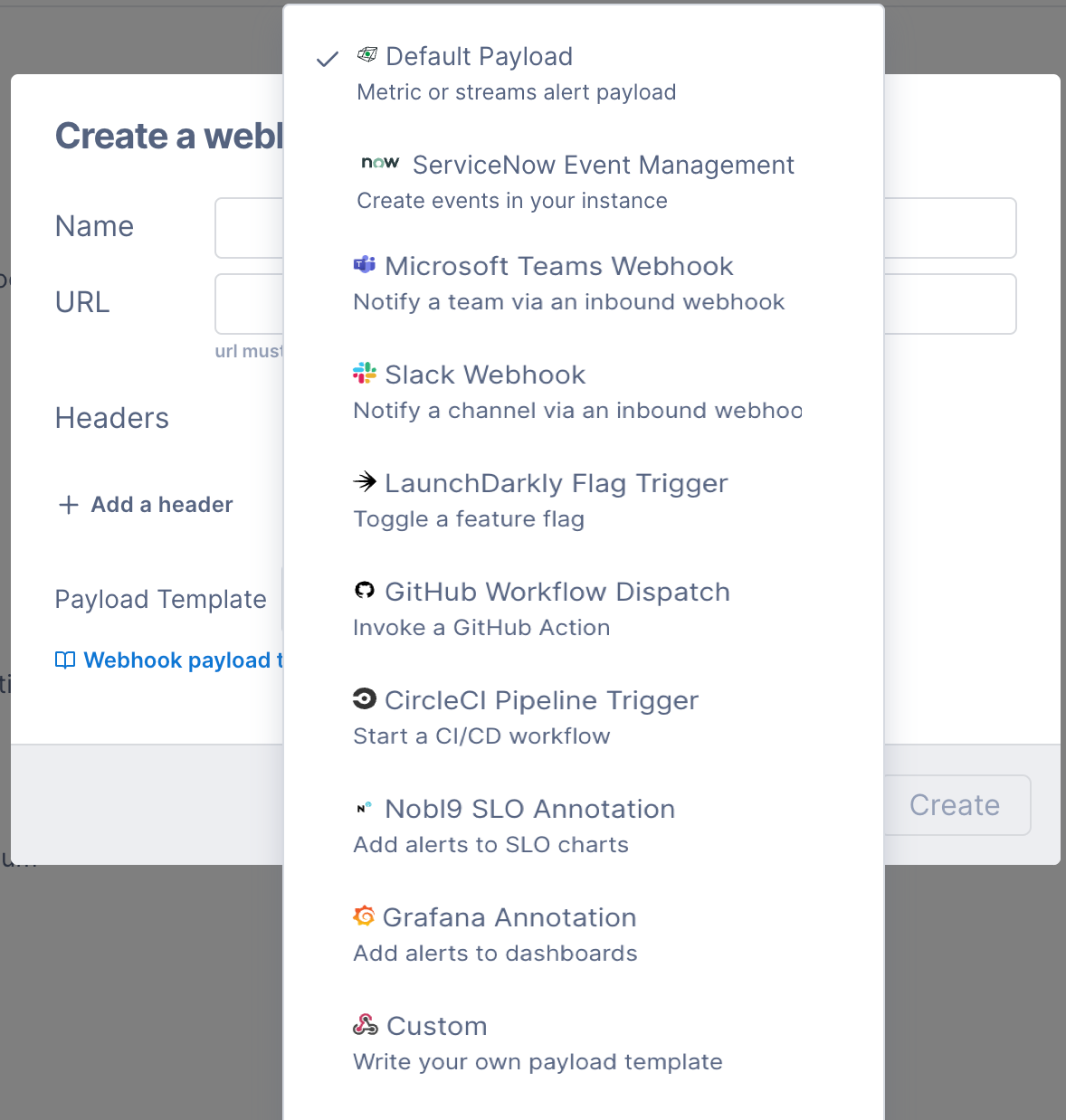This screenshot has width=1066, height=1120.
Task: Deselect the currently checked Default Payload entry
Action: pos(479,56)
